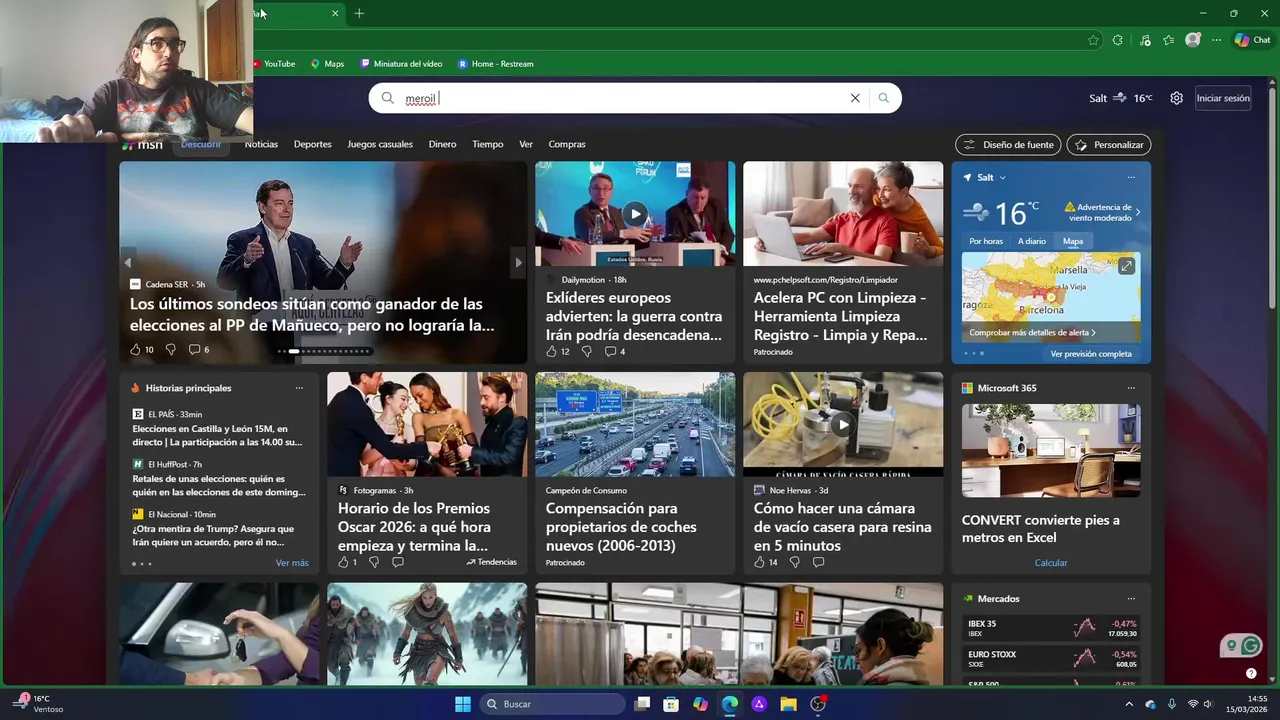Click the search magnifier button in MSN search box
1280x720 pixels.
[x=883, y=98]
